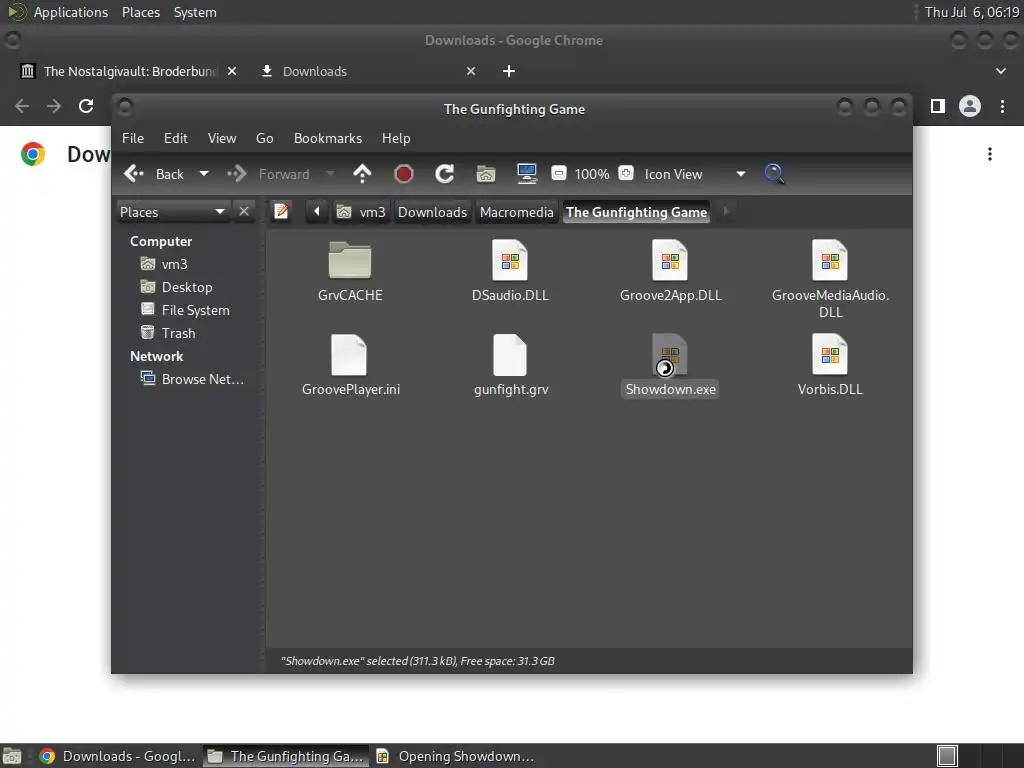
Task: Open Chrome profile avatar icon
Action: (x=970, y=106)
